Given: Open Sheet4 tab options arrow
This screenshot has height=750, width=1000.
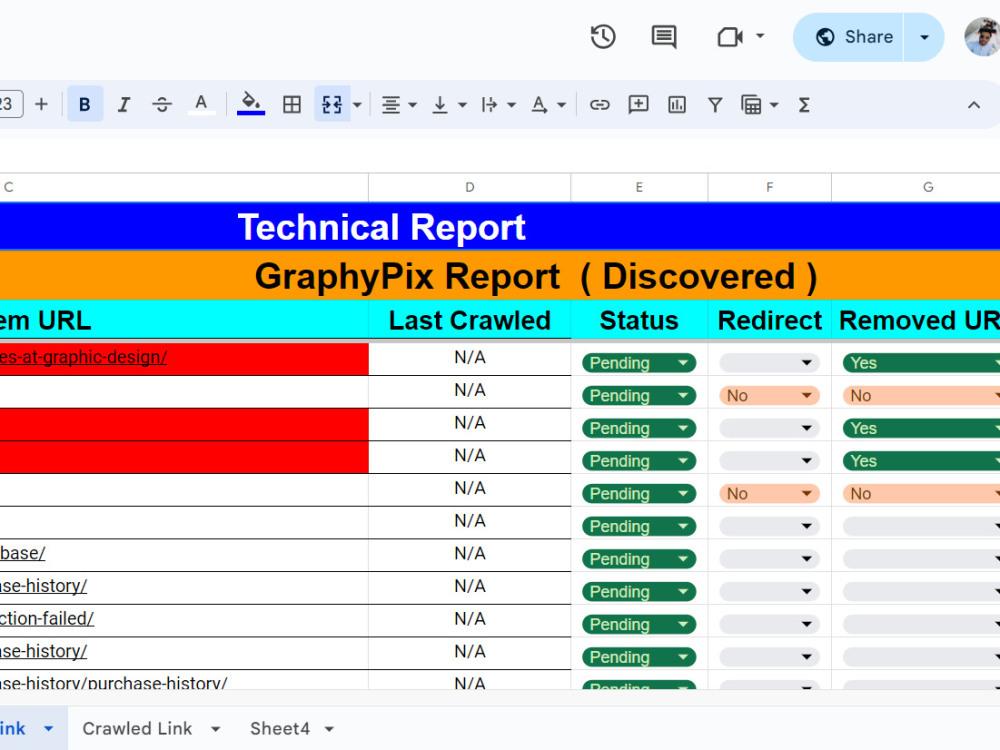Looking at the screenshot, I should [329, 729].
